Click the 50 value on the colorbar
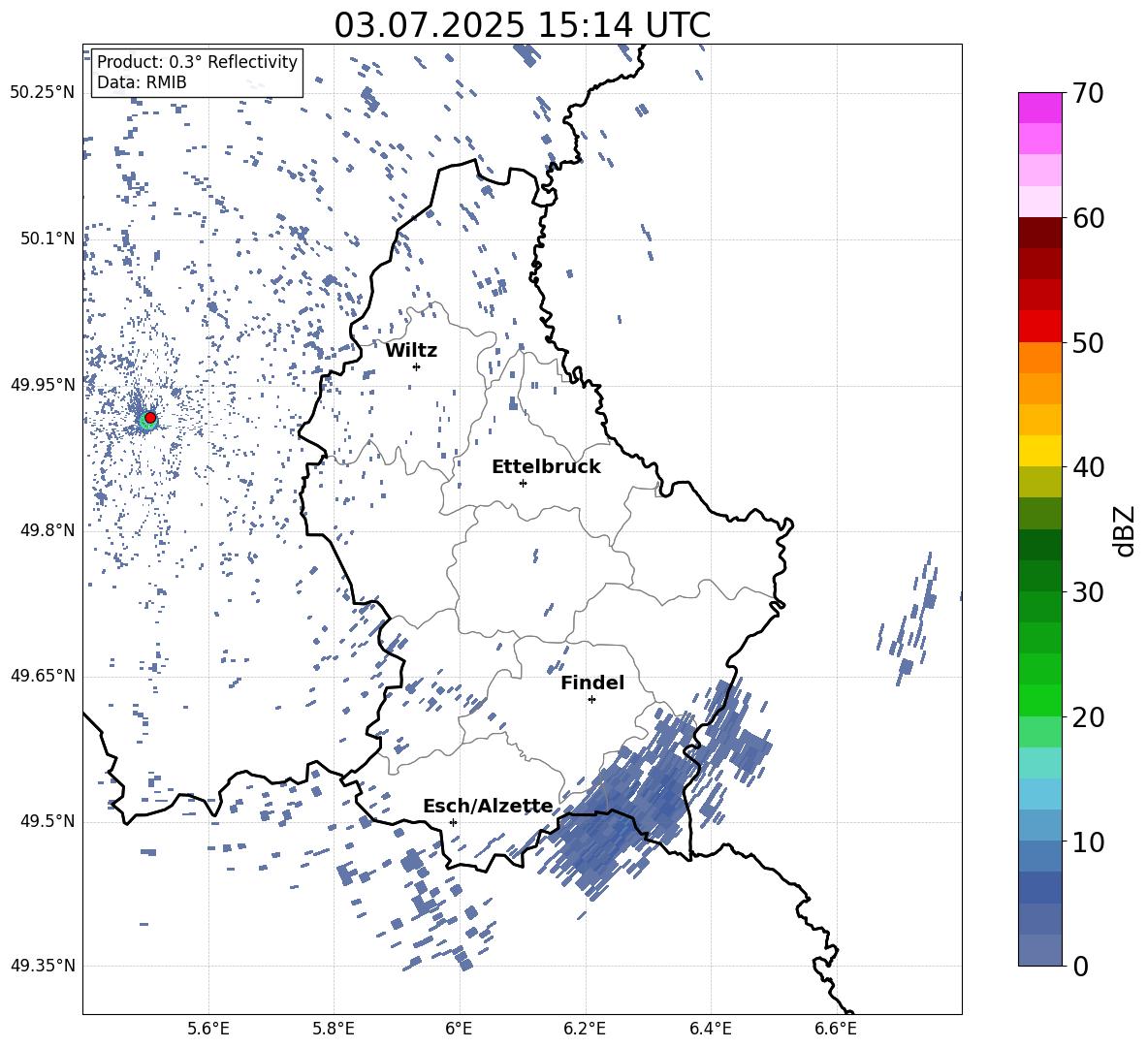Image resolution: width=1148 pixels, height=1048 pixels. 1087,342
